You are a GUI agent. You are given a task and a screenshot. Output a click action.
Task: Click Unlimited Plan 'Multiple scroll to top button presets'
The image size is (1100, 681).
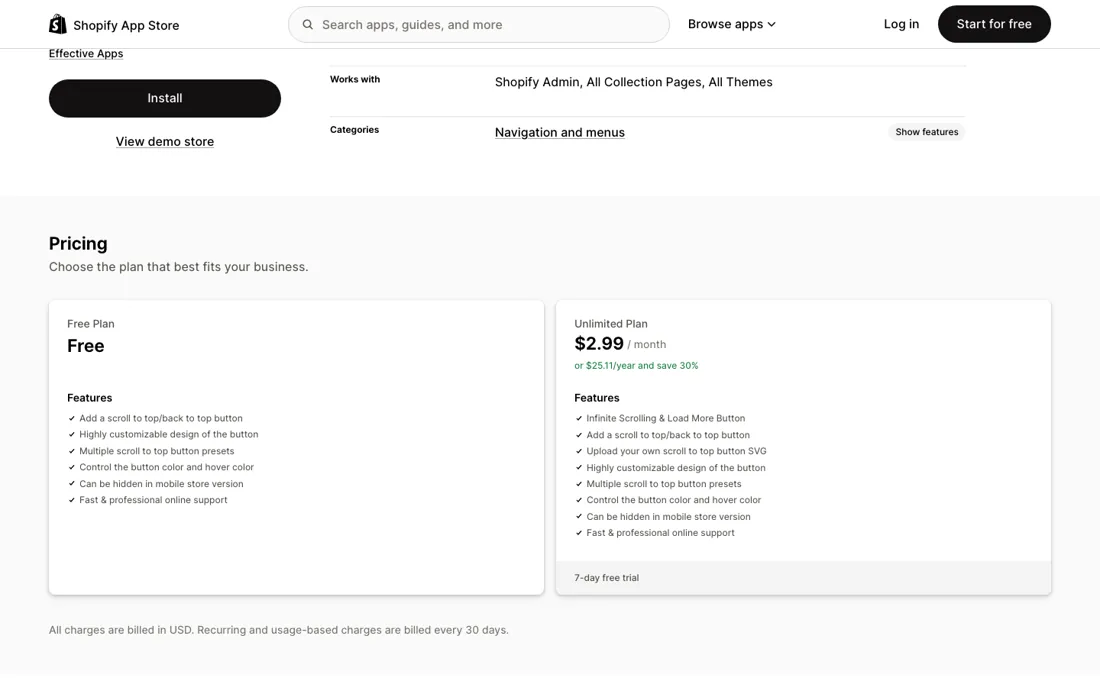click(x=664, y=484)
